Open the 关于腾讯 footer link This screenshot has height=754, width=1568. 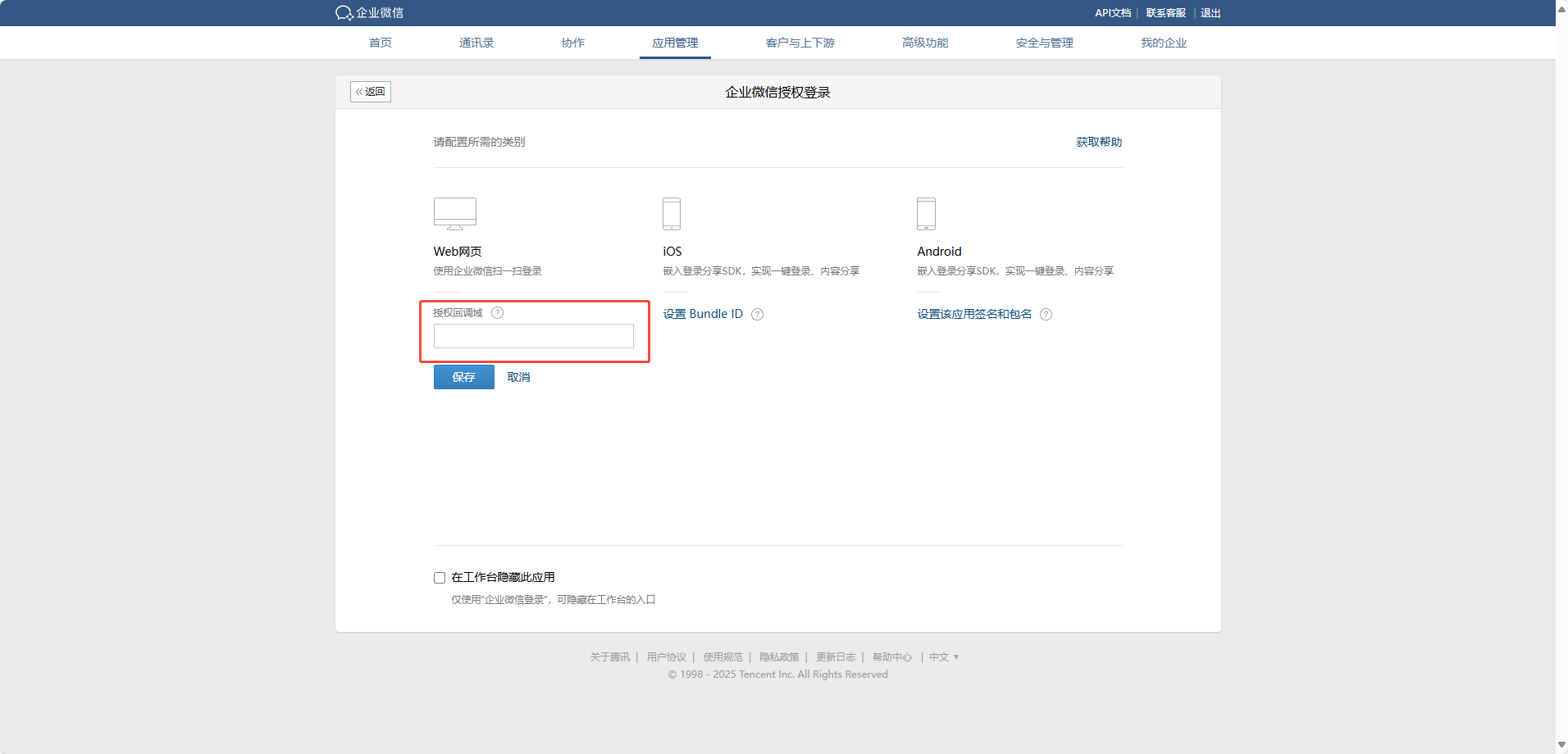pos(610,657)
